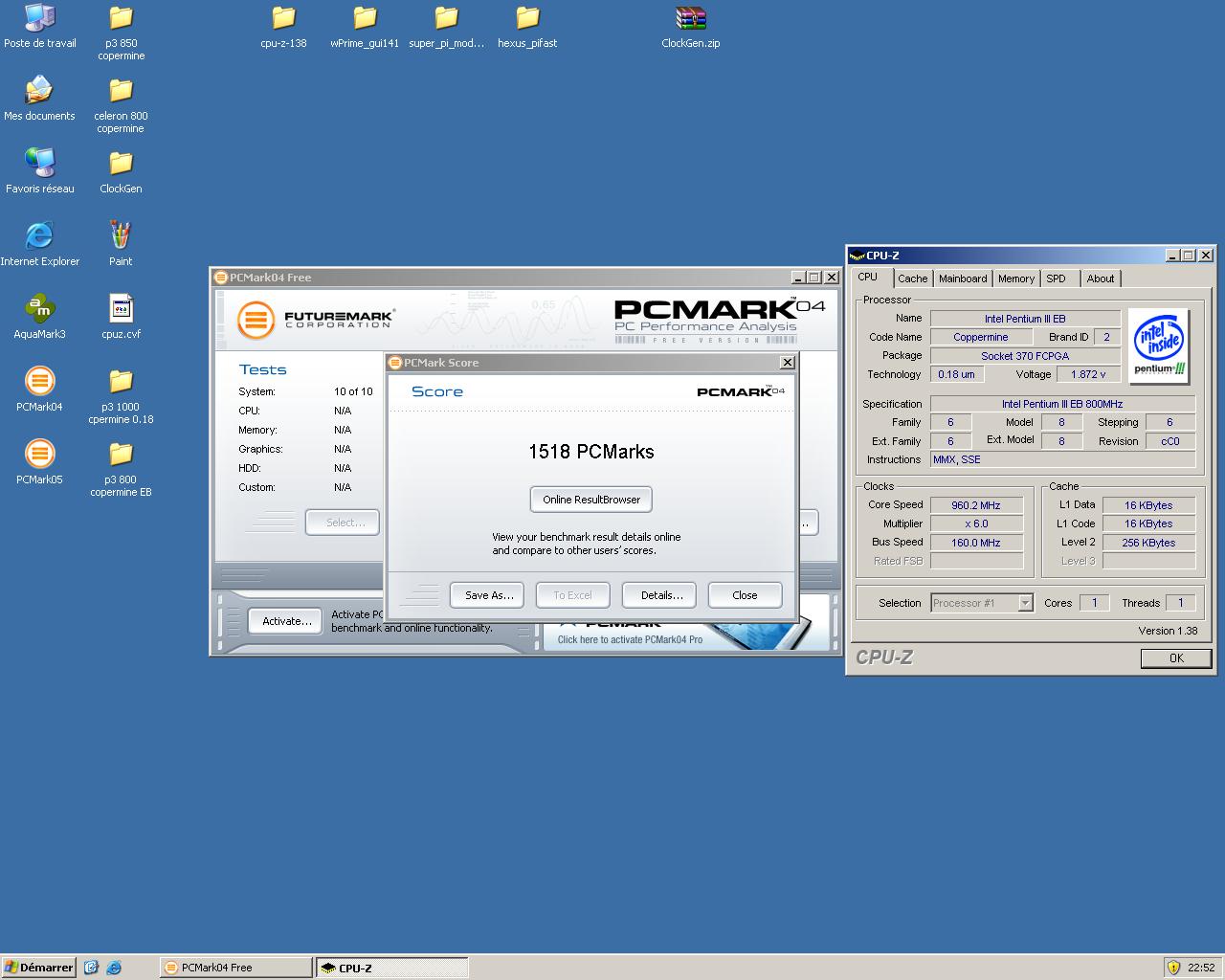Click the Instructions MMX, SSE field
This screenshot has height=980, width=1225.
(1062, 459)
